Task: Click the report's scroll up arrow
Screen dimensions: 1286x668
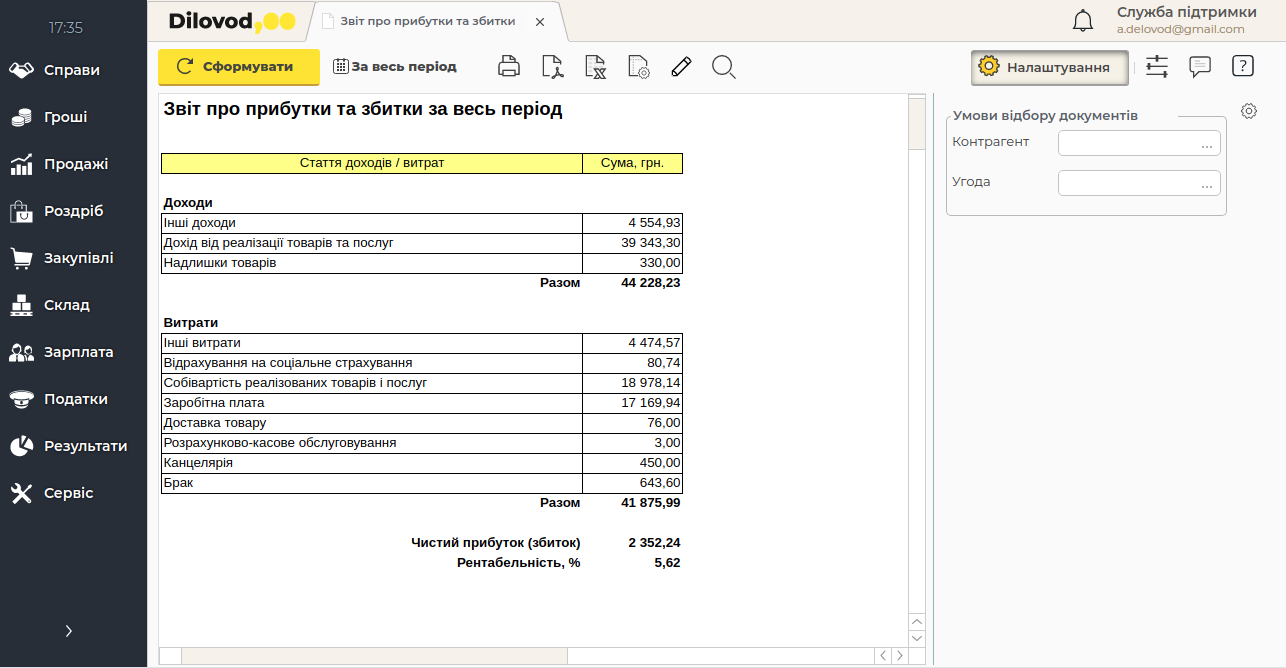Action: click(917, 622)
